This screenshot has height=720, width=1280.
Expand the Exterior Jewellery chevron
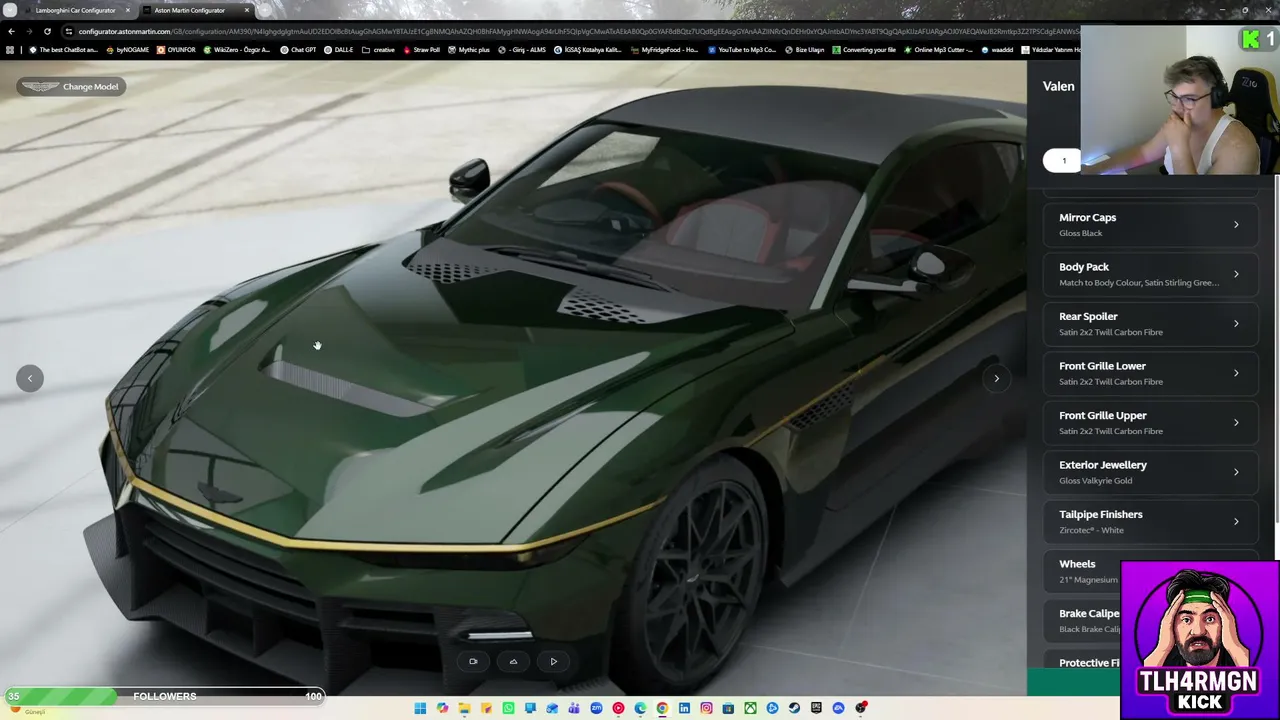click(1236, 472)
